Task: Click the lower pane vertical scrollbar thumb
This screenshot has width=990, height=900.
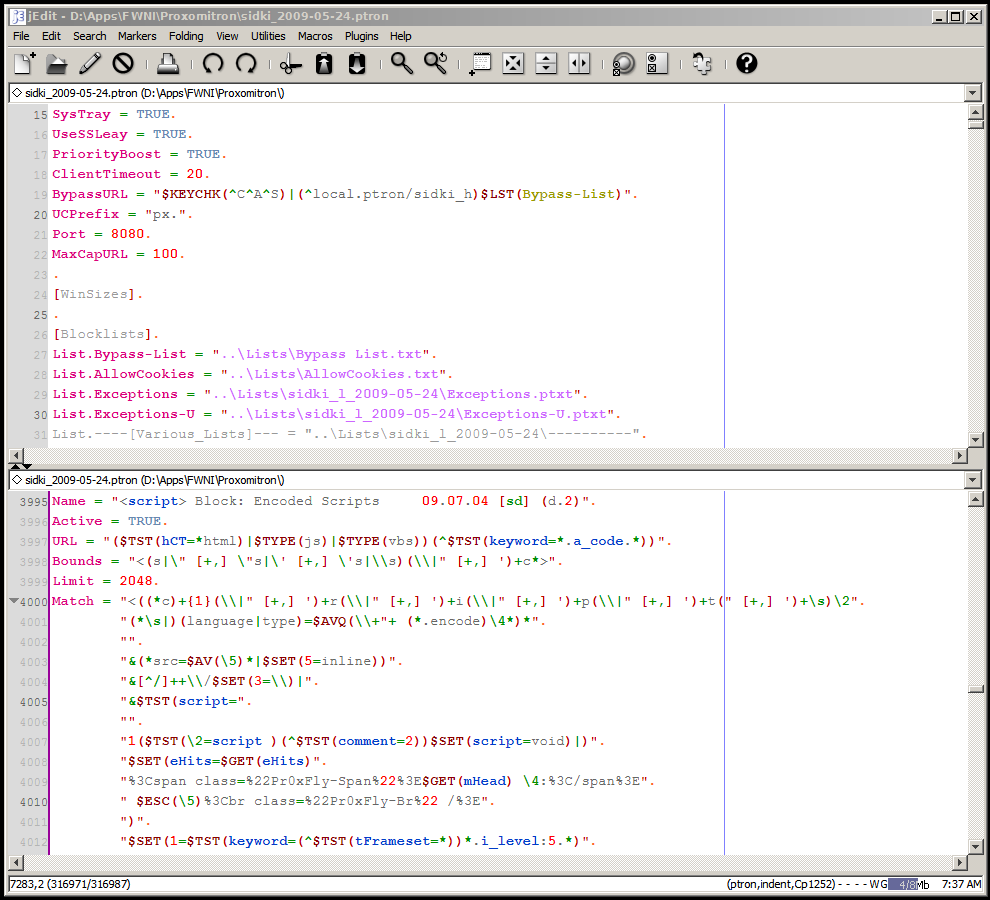Action: (976, 689)
